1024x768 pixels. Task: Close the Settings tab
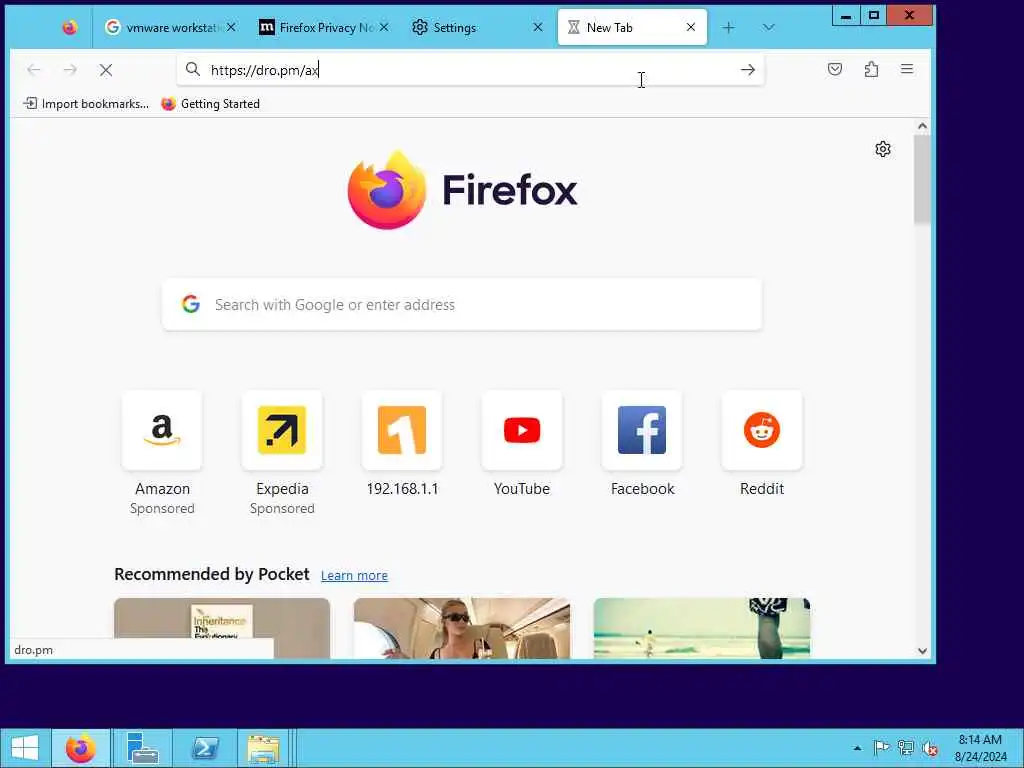(537, 27)
